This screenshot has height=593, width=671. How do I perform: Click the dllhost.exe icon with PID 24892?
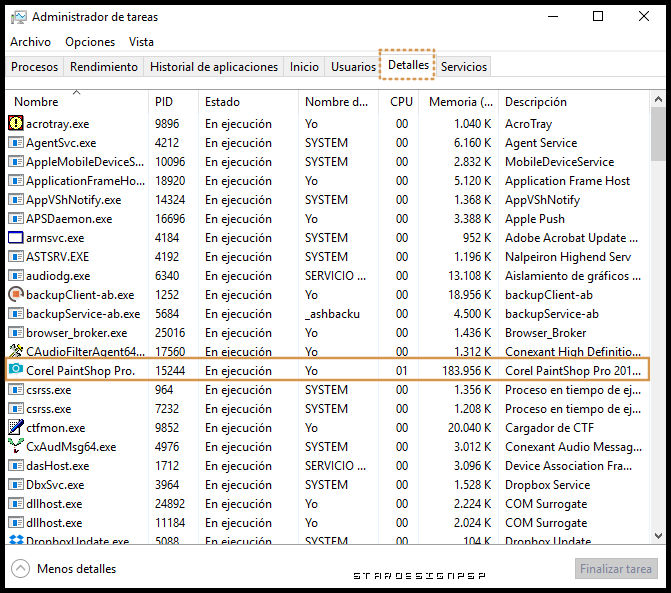pos(16,504)
